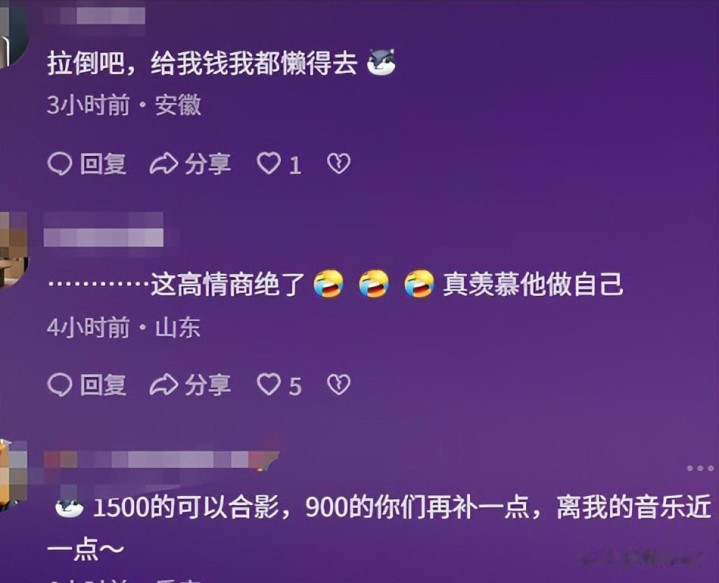
Task: Click the first laughing-crying emoji after 绝了
Action: [x=328, y=284]
